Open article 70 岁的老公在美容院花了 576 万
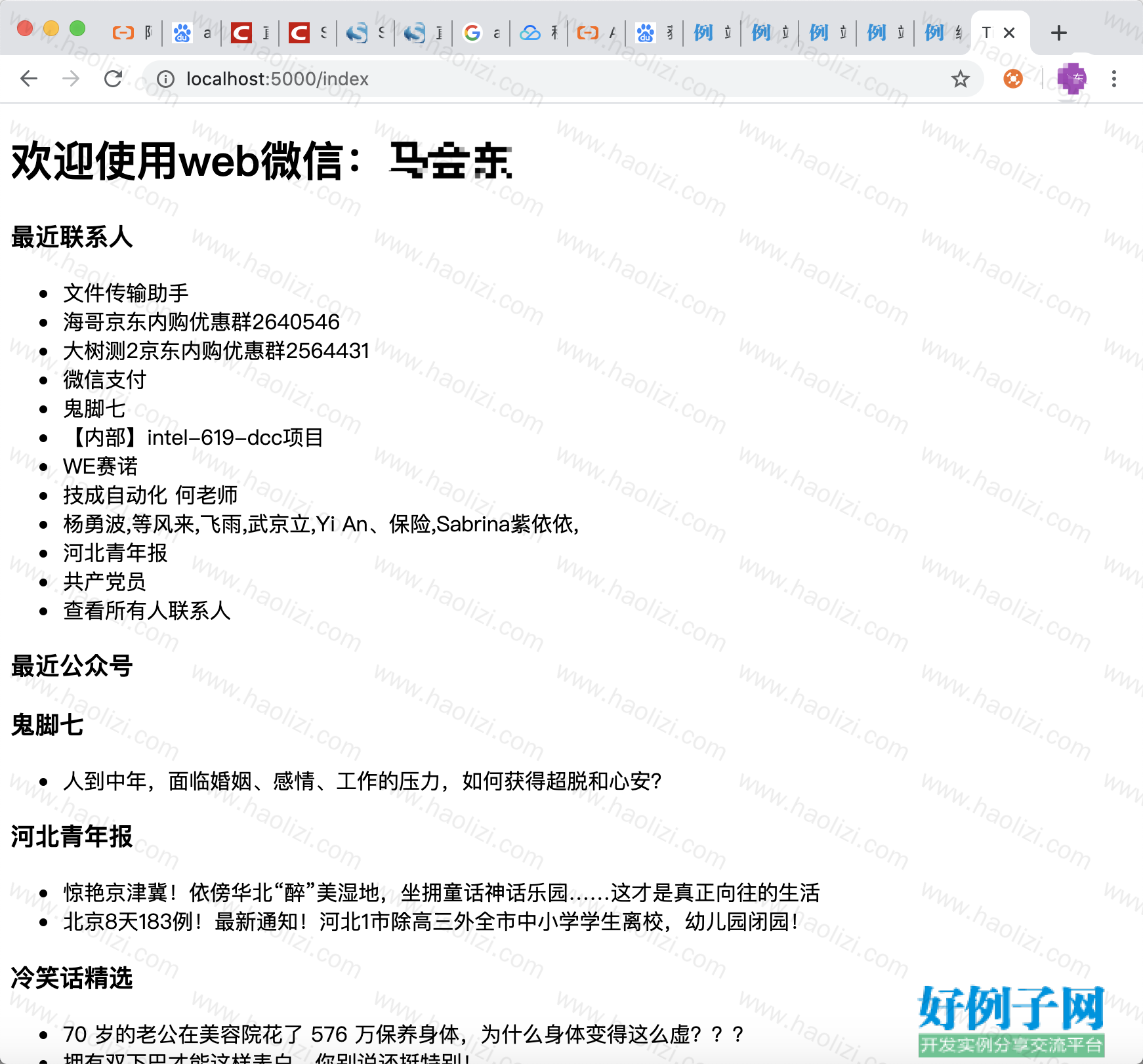1143x1064 pixels. 404,1034
